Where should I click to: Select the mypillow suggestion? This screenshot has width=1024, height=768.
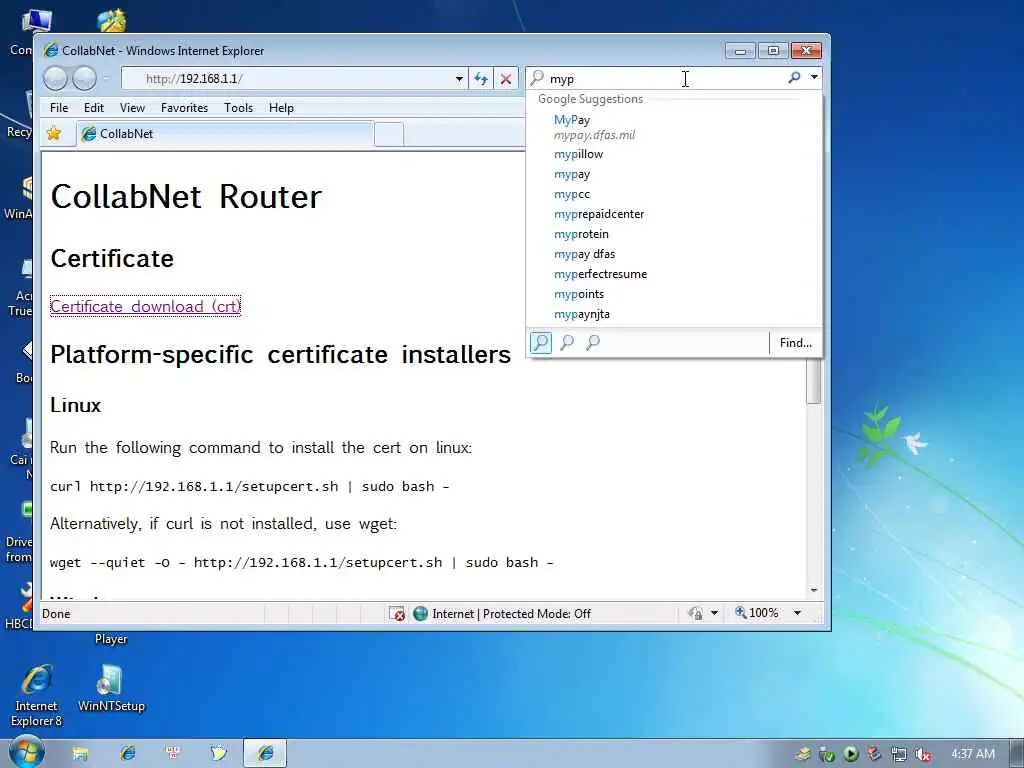click(x=674, y=154)
